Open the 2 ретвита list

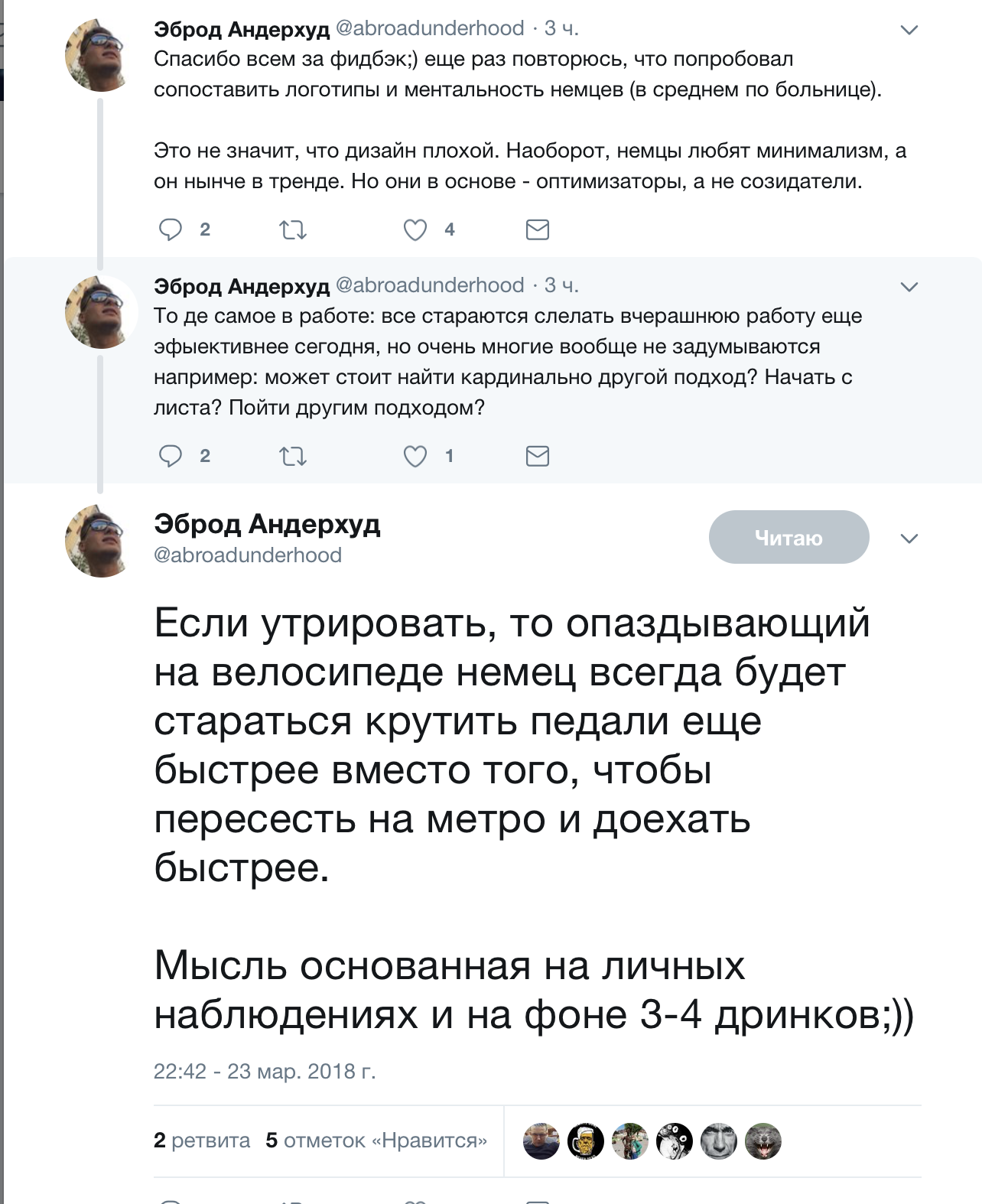click(202, 1141)
